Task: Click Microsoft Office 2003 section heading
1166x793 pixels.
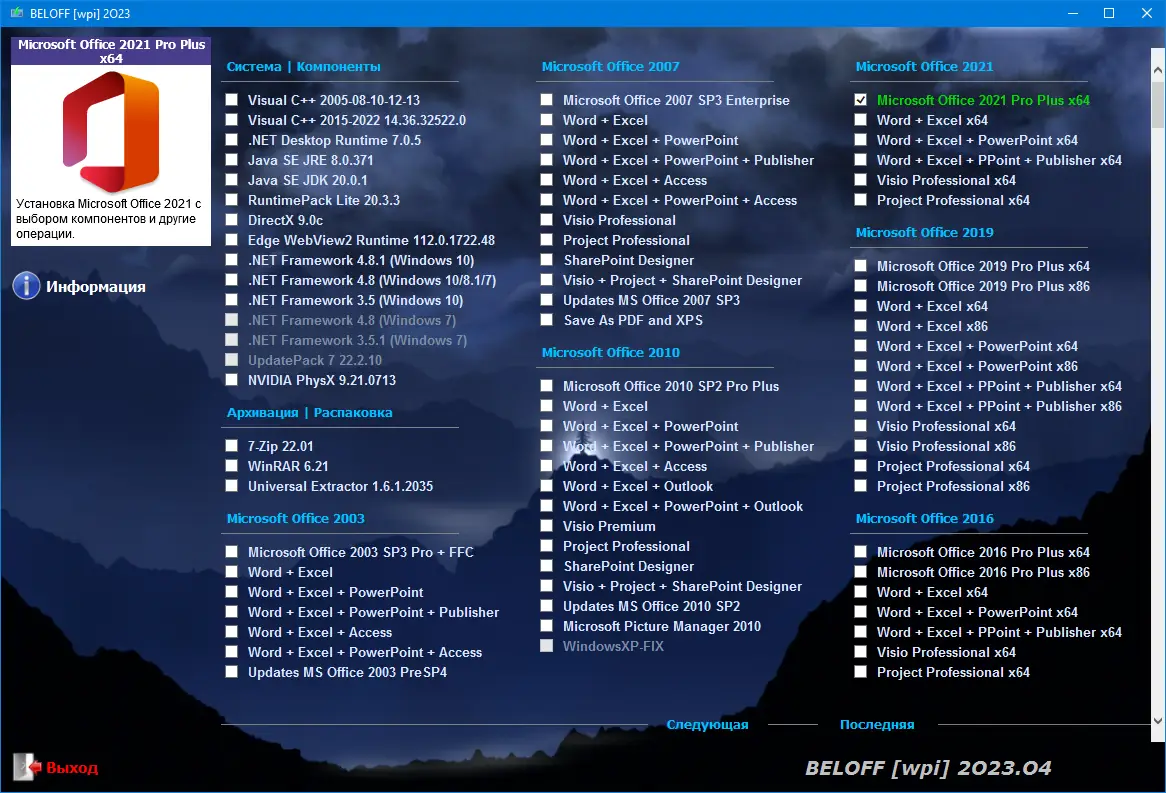Action: tap(296, 518)
